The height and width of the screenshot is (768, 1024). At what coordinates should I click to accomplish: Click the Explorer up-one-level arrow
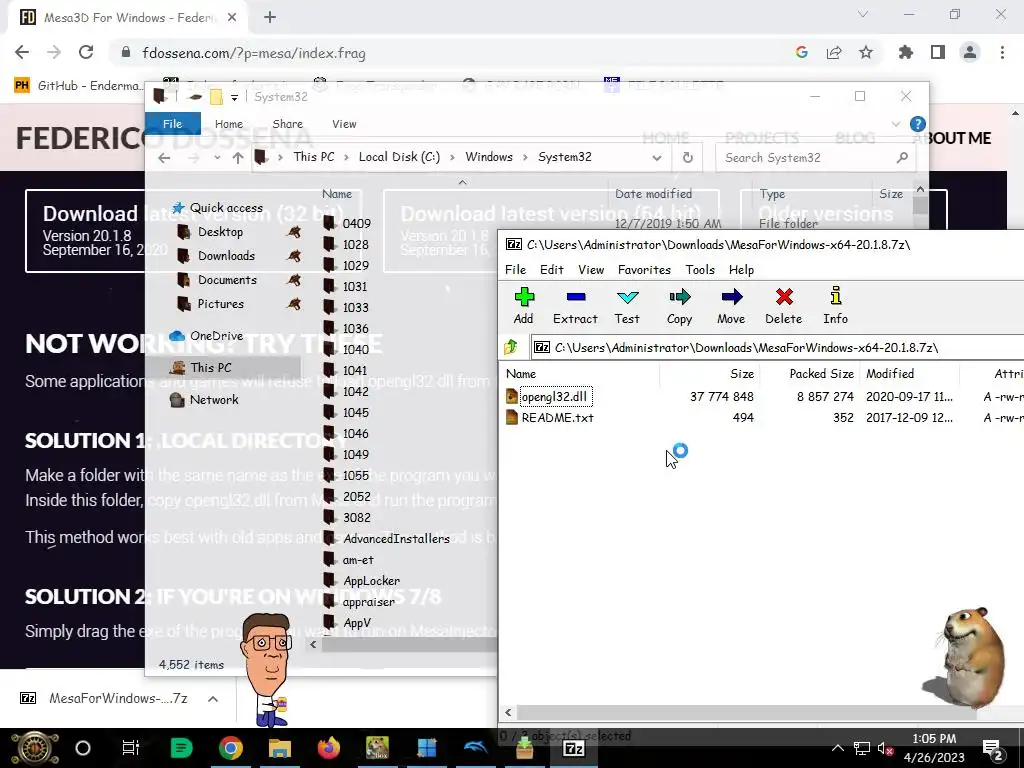point(238,158)
